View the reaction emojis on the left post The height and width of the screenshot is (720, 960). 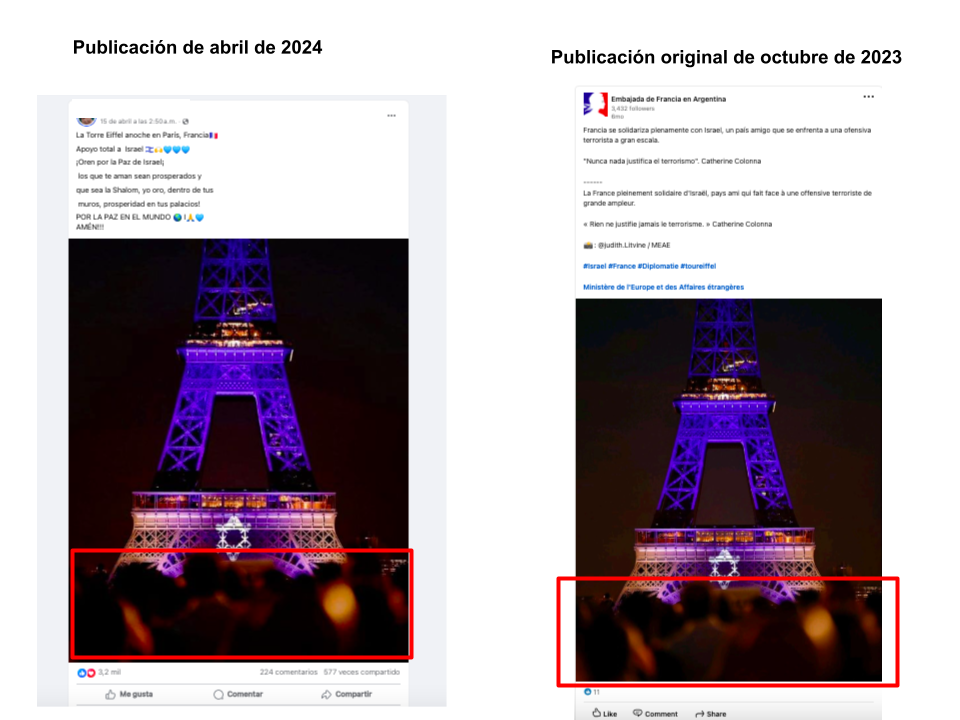(86, 673)
